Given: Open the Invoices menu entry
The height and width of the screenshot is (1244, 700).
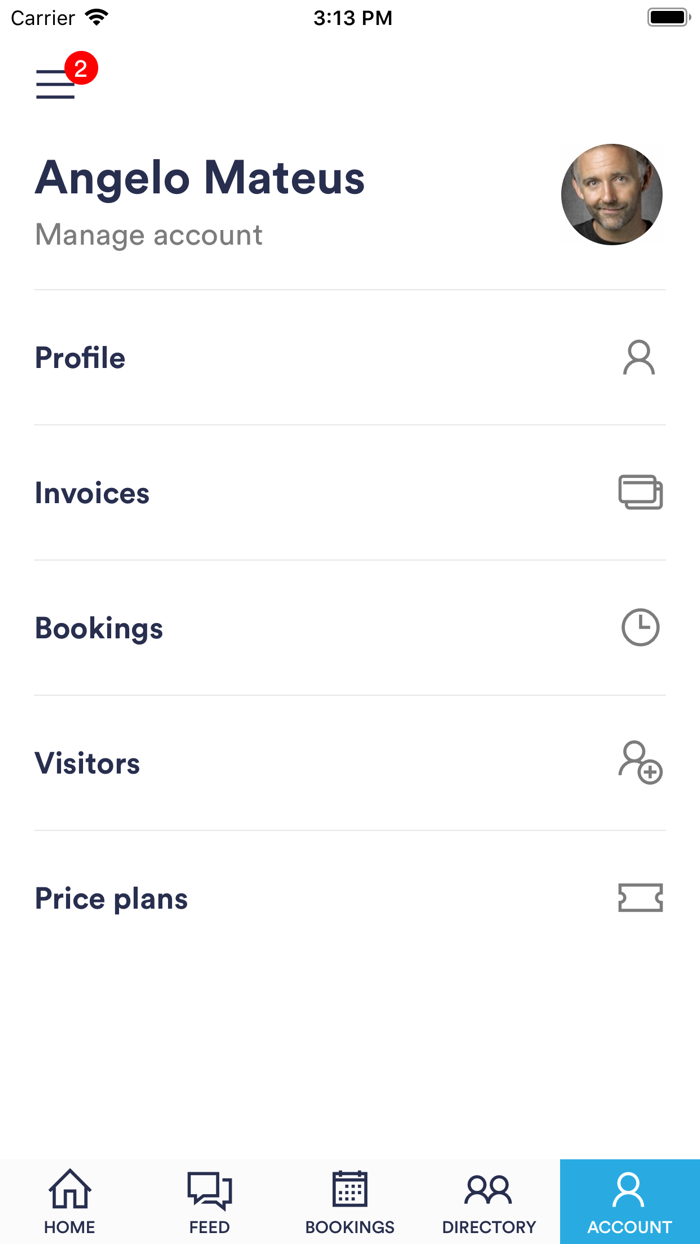Looking at the screenshot, I should pos(92,493).
